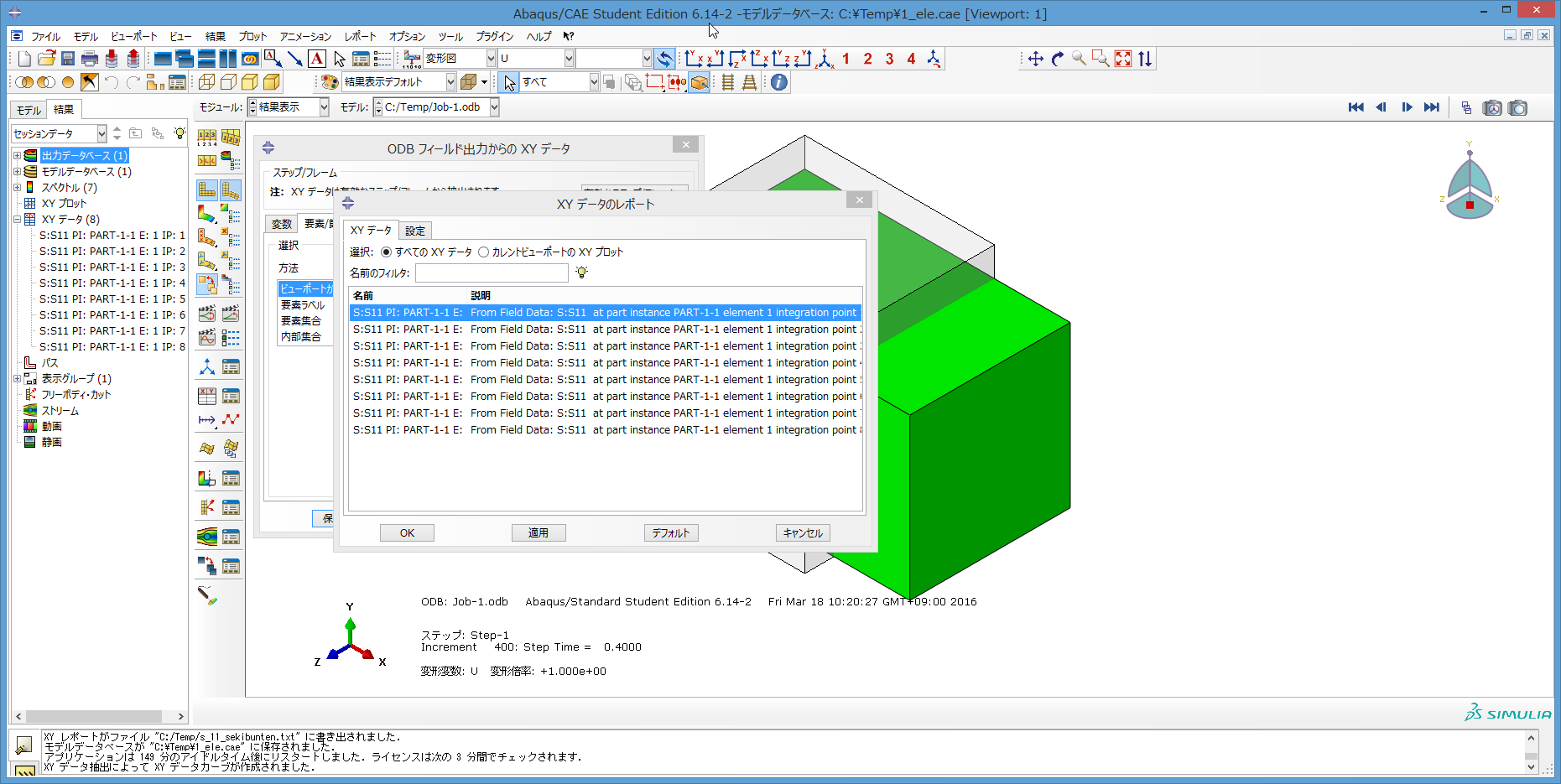
Task: Click the 適用 button
Action: pyautogui.click(x=539, y=533)
